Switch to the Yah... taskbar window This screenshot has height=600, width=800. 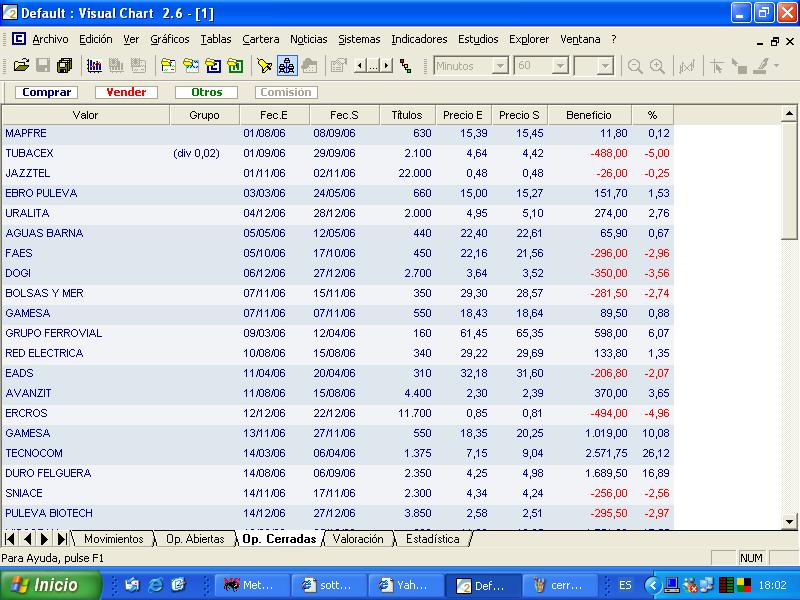click(406, 585)
